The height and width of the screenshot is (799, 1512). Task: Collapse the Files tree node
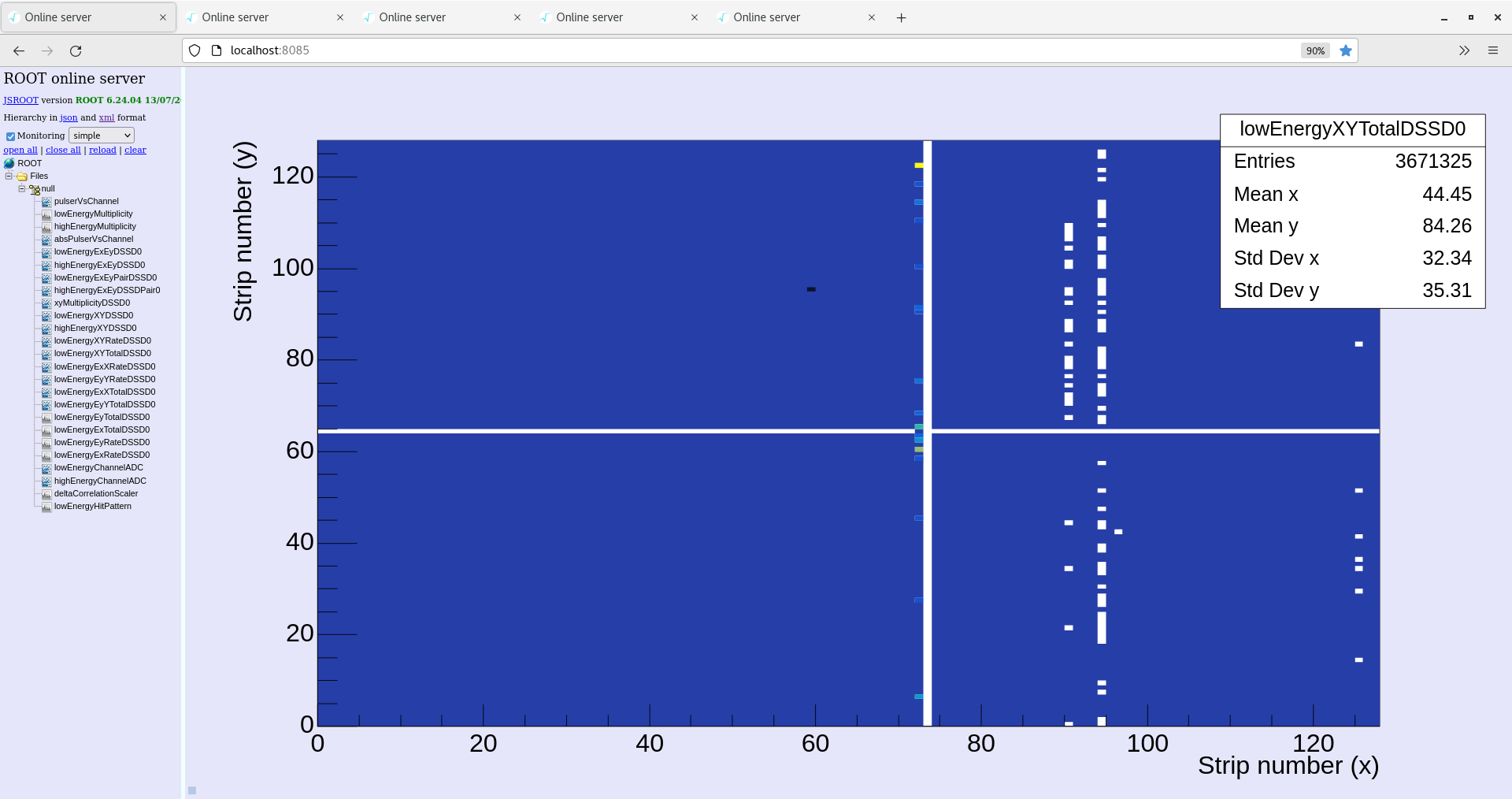tap(9, 176)
